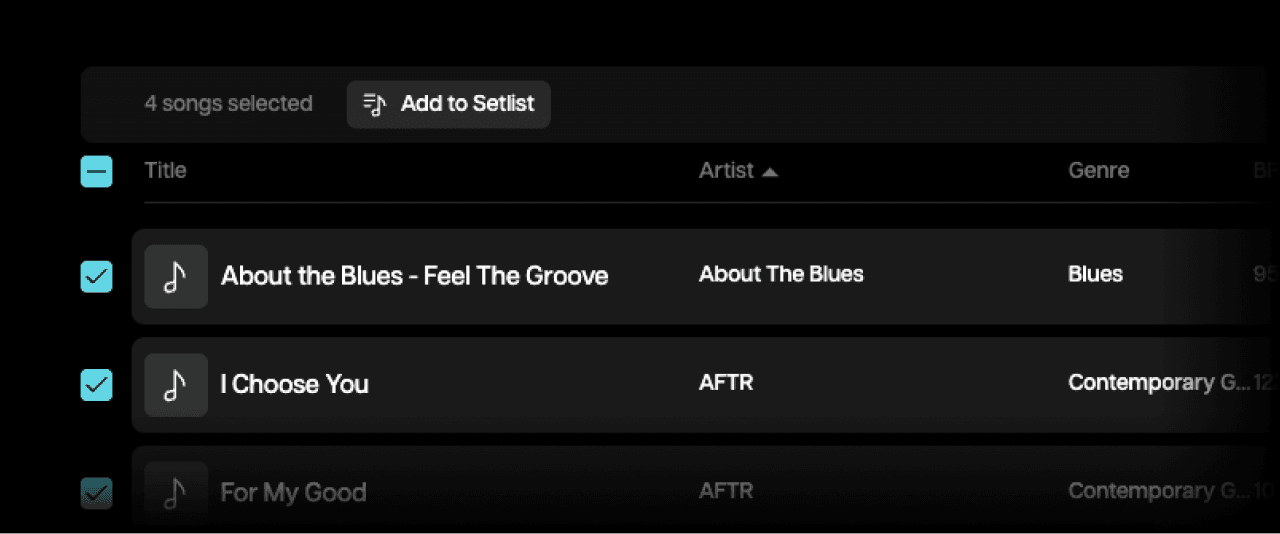Screen dimensions: 1280x534
Task: Uncheck the I Choose You checkbox
Action: [x=97, y=385]
